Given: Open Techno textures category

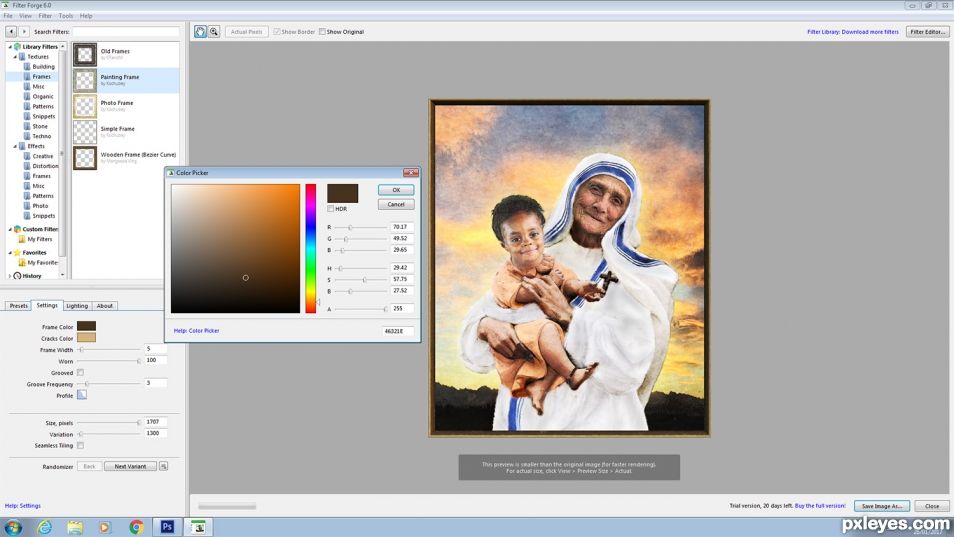Looking at the screenshot, I should 41,136.
